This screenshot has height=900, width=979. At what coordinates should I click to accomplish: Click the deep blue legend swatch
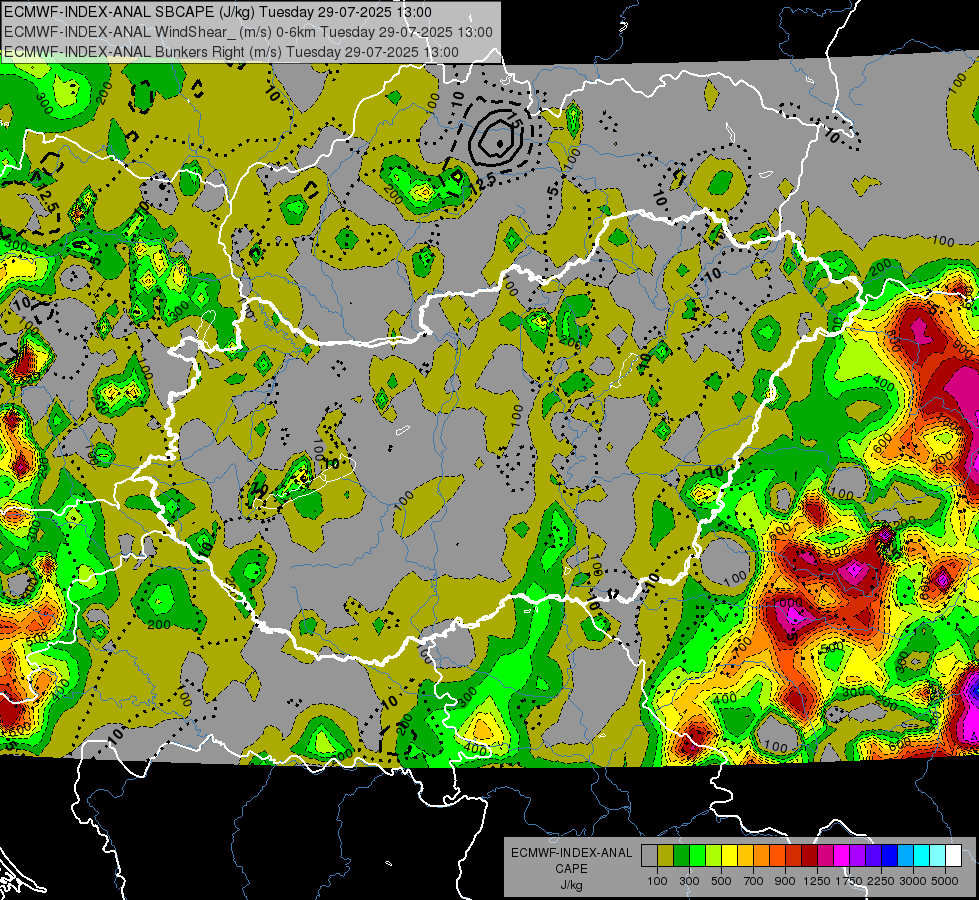(890, 855)
